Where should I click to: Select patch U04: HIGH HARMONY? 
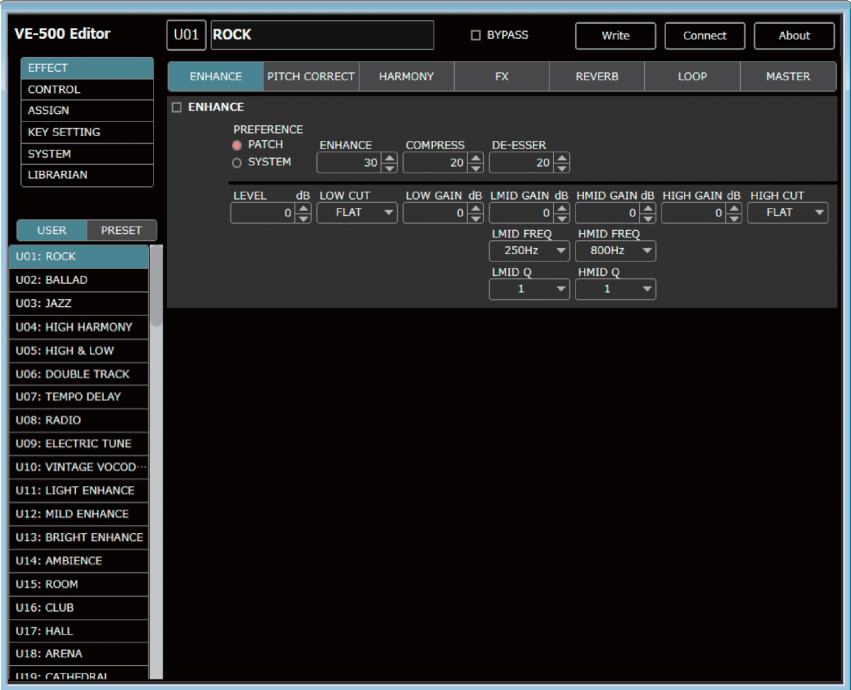point(79,327)
